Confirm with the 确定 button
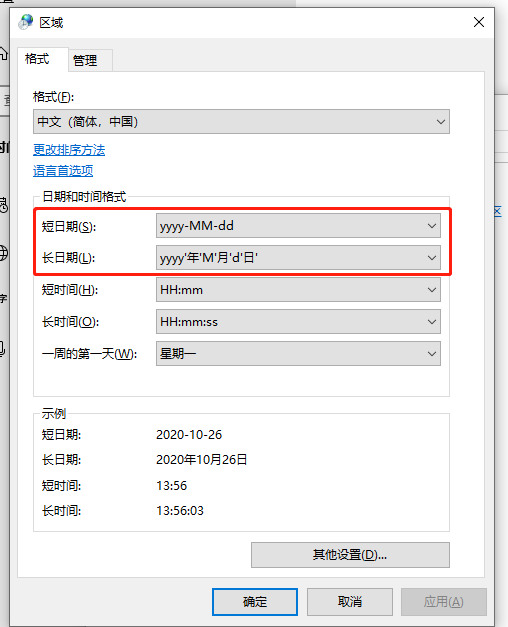Viewport: 508px width, 627px height. [x=255, y=601]
